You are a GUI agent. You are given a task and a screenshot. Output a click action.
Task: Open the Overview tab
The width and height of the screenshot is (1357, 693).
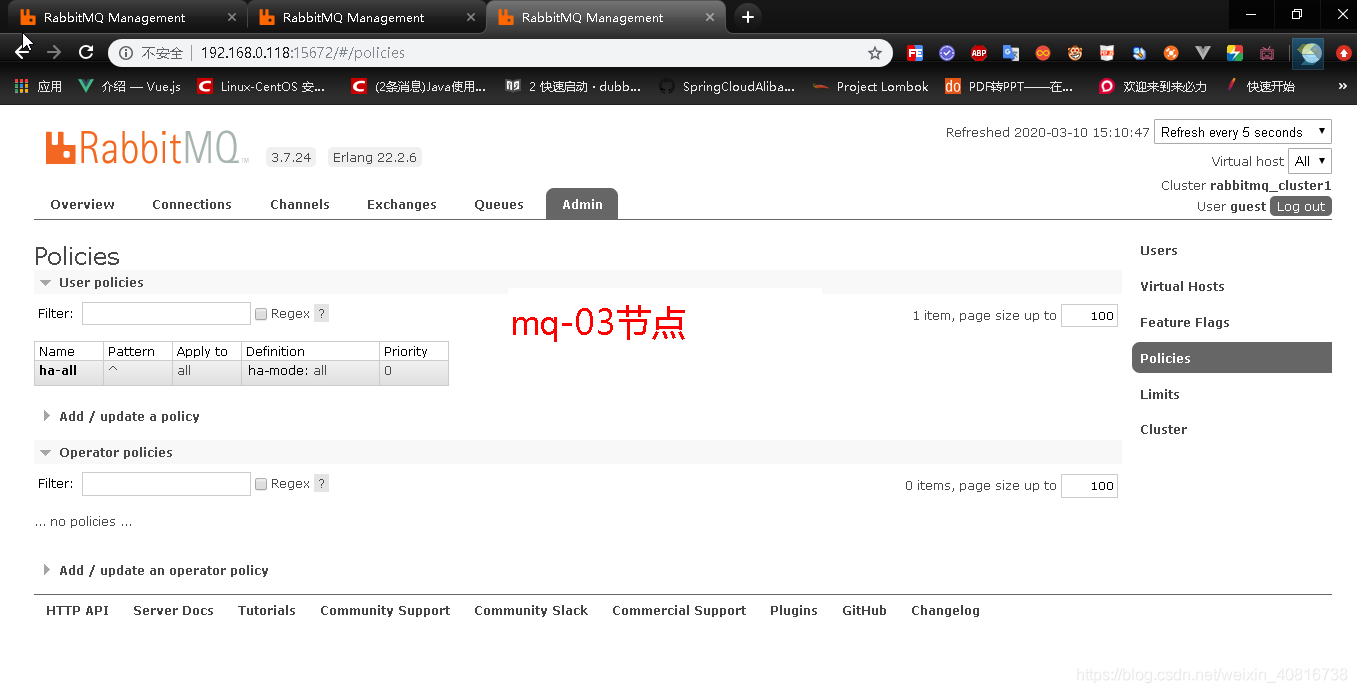[82, 204]
